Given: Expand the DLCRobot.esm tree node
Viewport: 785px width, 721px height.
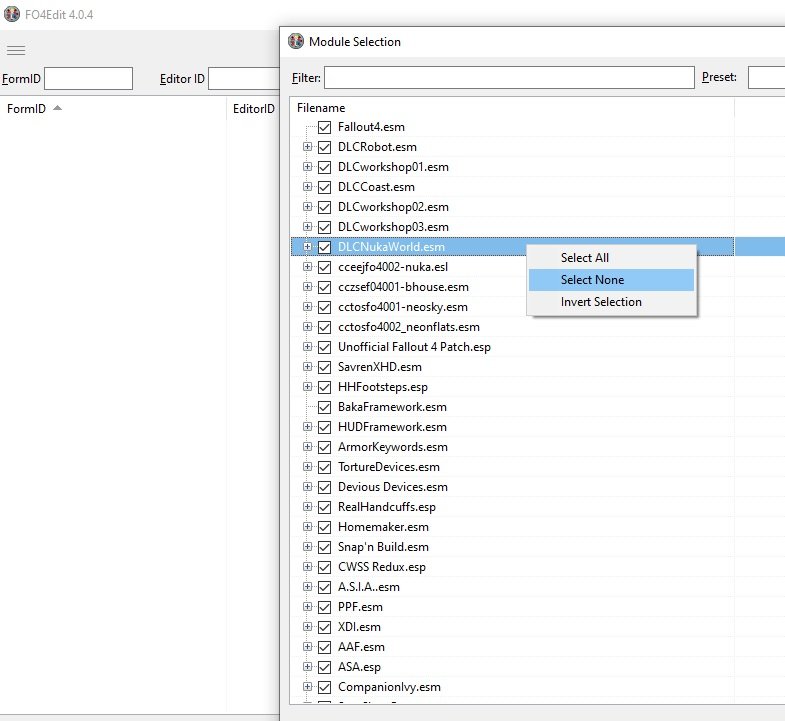Looking at the screenshot, I should tap(308, 147).
